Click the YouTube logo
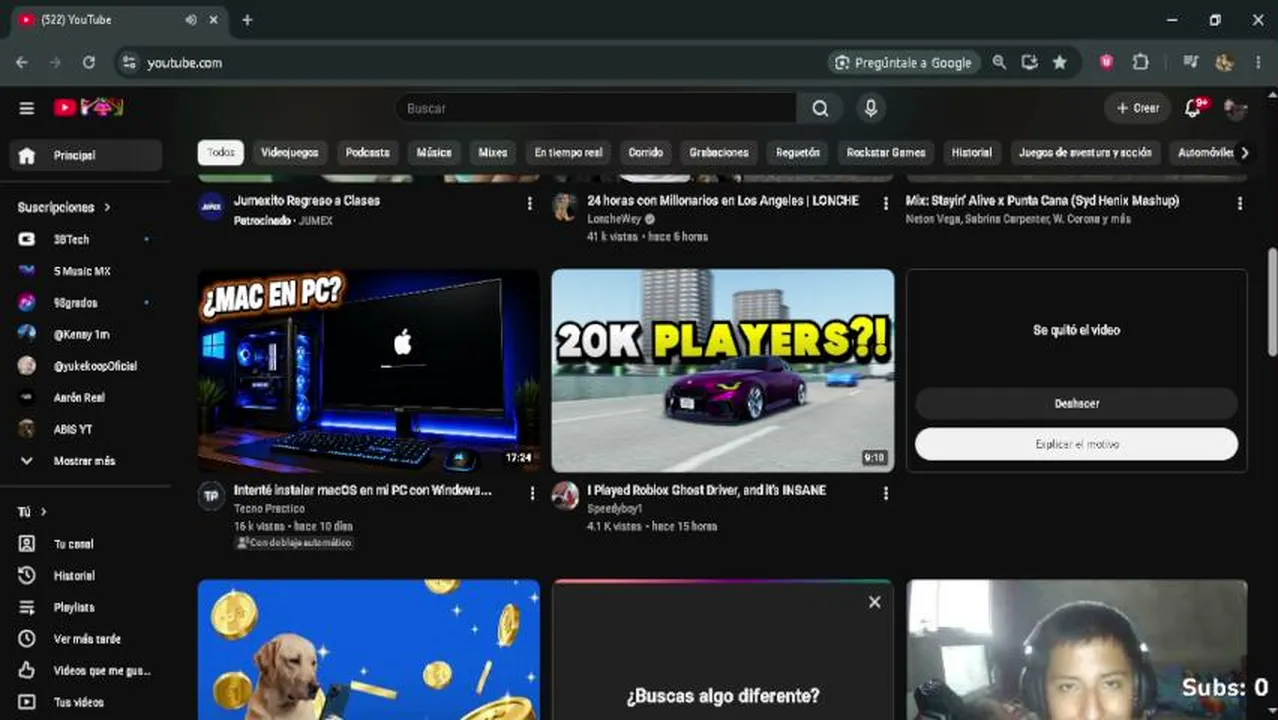The height and width of the screenshot is (720, 1278). [x=88, y=107]
